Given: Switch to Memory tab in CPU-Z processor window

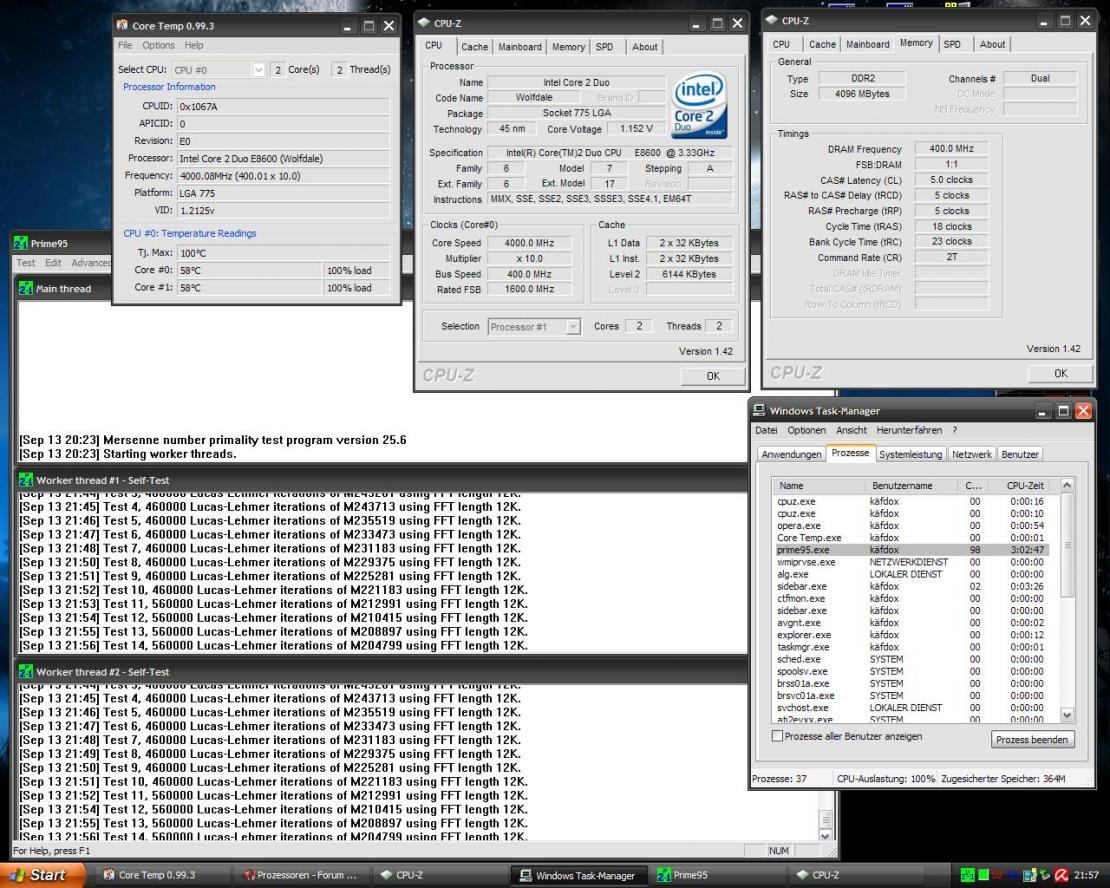Looking at the screenshot, I should [568, 47].
